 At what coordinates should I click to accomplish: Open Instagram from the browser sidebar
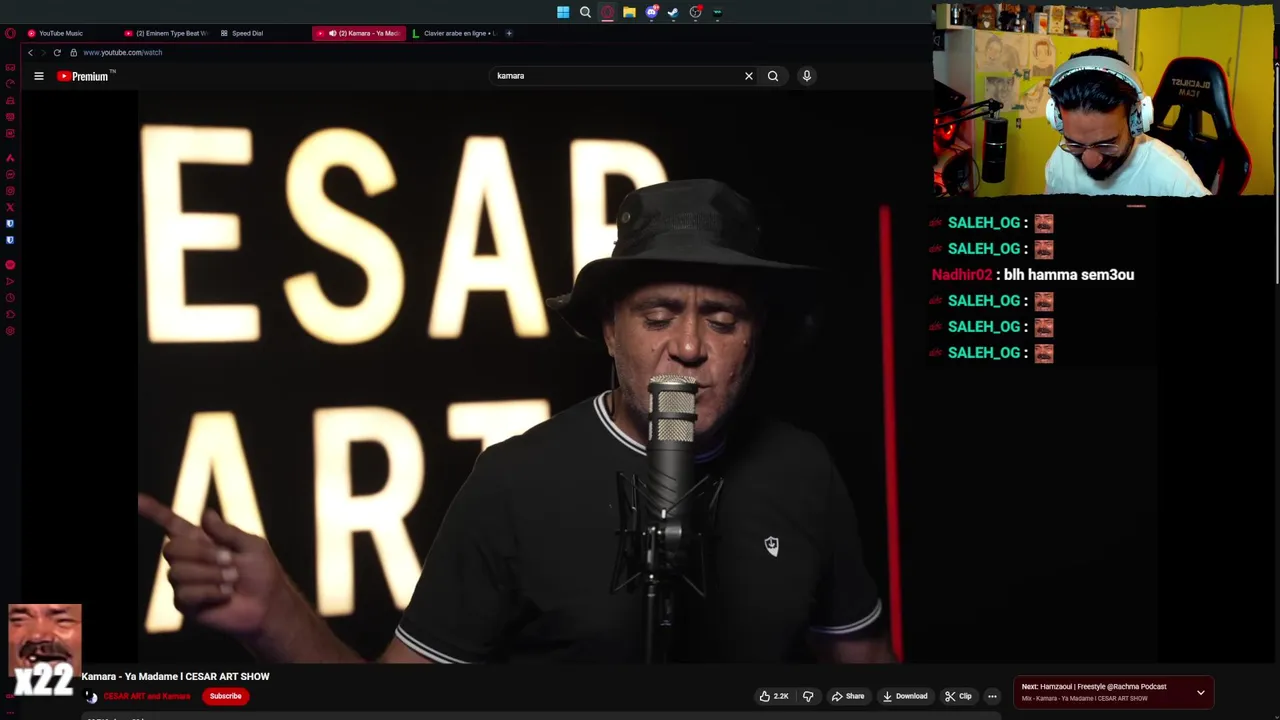(x=10, y=191)
